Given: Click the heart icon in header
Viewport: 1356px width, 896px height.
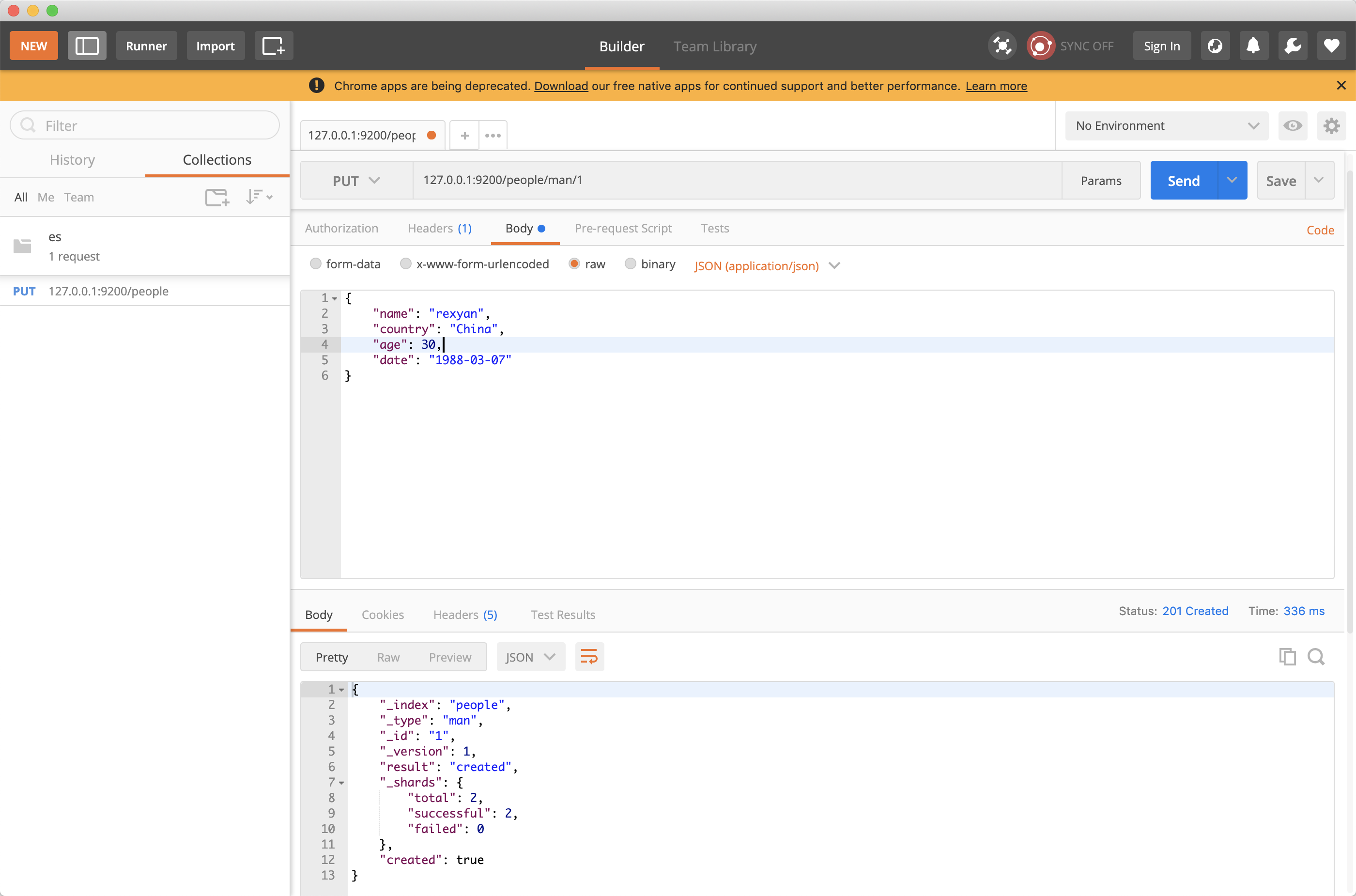Looking at the screenshot, I should pyautogui.click(x=1331, y=46).
